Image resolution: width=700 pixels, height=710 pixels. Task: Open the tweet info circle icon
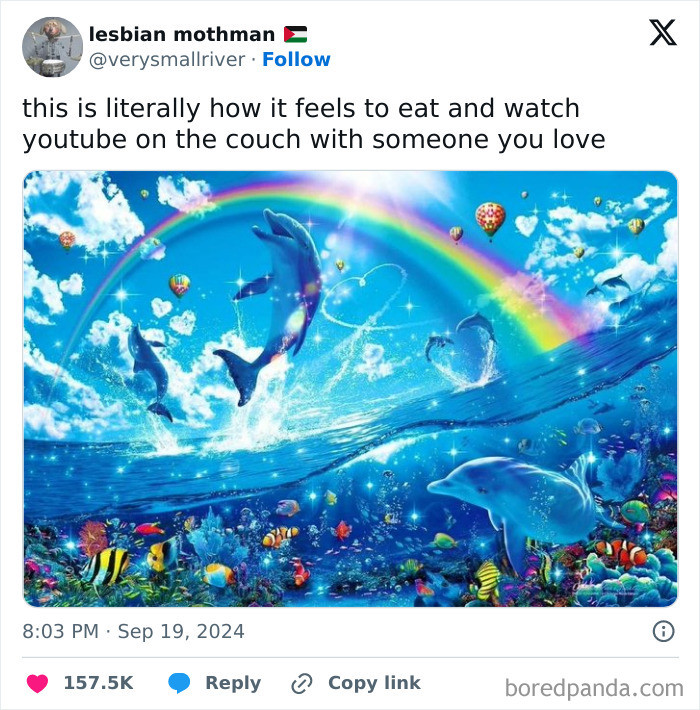[663, 631]
